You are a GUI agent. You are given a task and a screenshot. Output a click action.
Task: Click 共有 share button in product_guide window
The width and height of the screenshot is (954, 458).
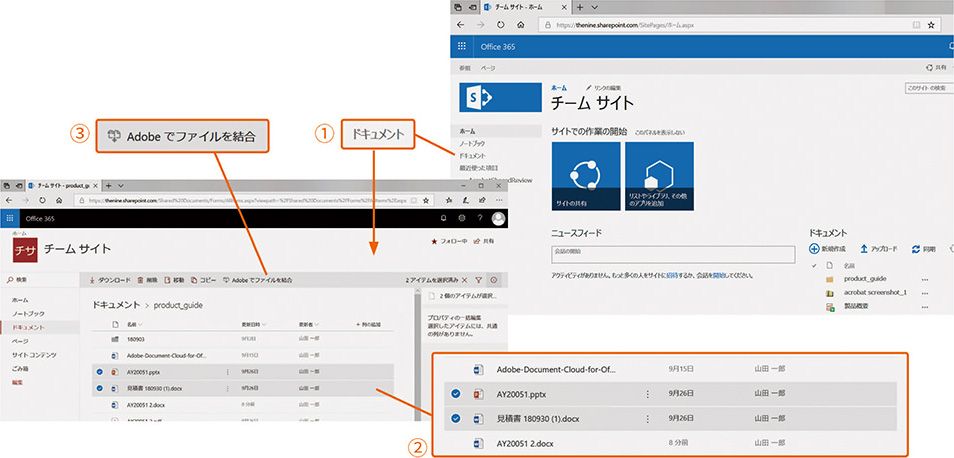coord(484,241)
